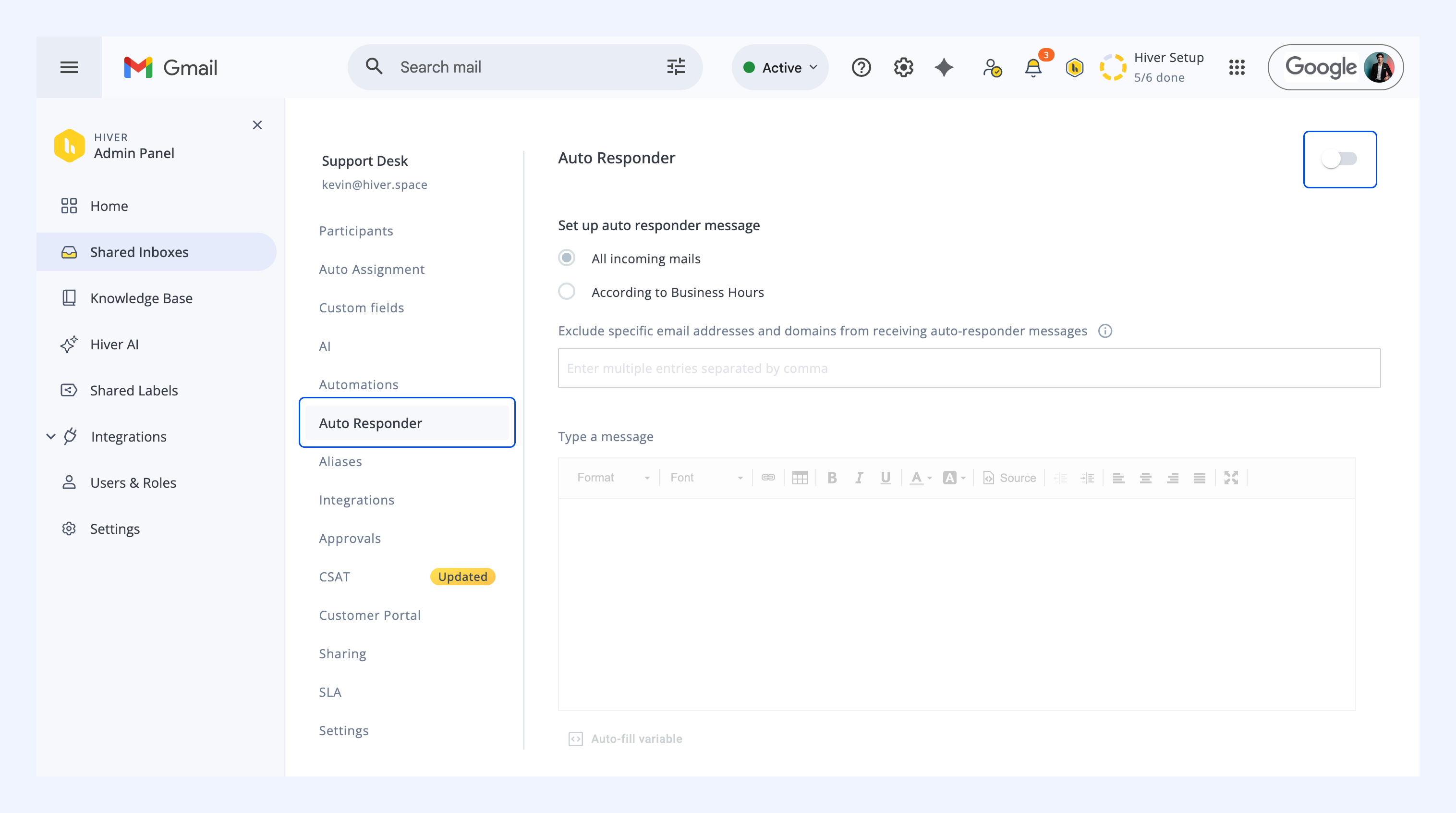Focus the Search mail field
This screenshot has width=1456, height=813.
click(524, 67)
